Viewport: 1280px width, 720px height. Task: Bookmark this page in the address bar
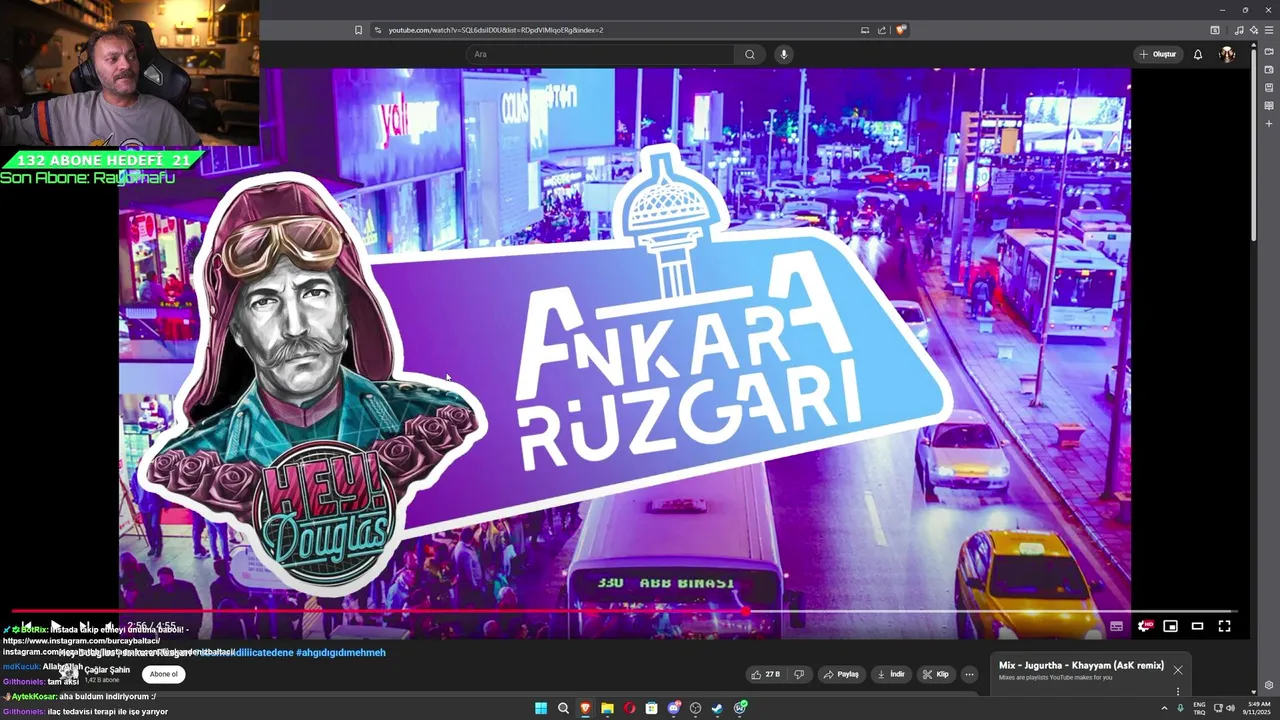[x=358, y=30]
